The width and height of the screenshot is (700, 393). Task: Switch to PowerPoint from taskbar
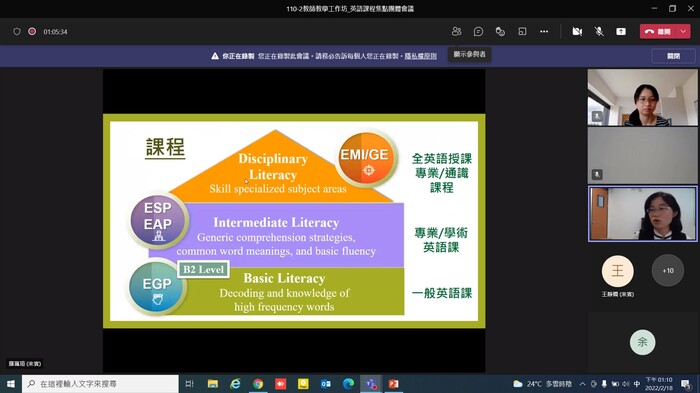tap(393, 384)
